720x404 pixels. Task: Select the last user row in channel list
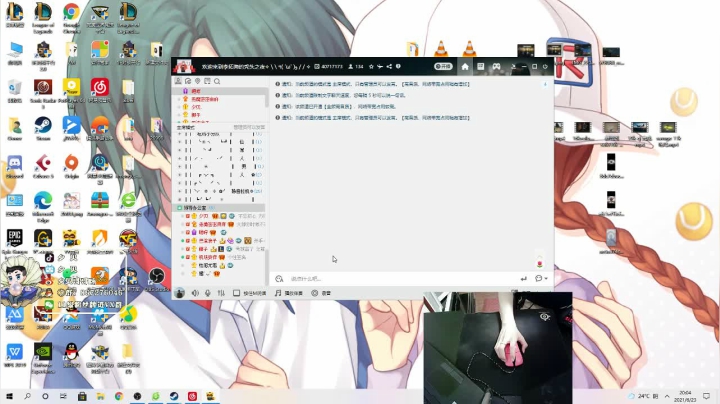click(219, 274)
